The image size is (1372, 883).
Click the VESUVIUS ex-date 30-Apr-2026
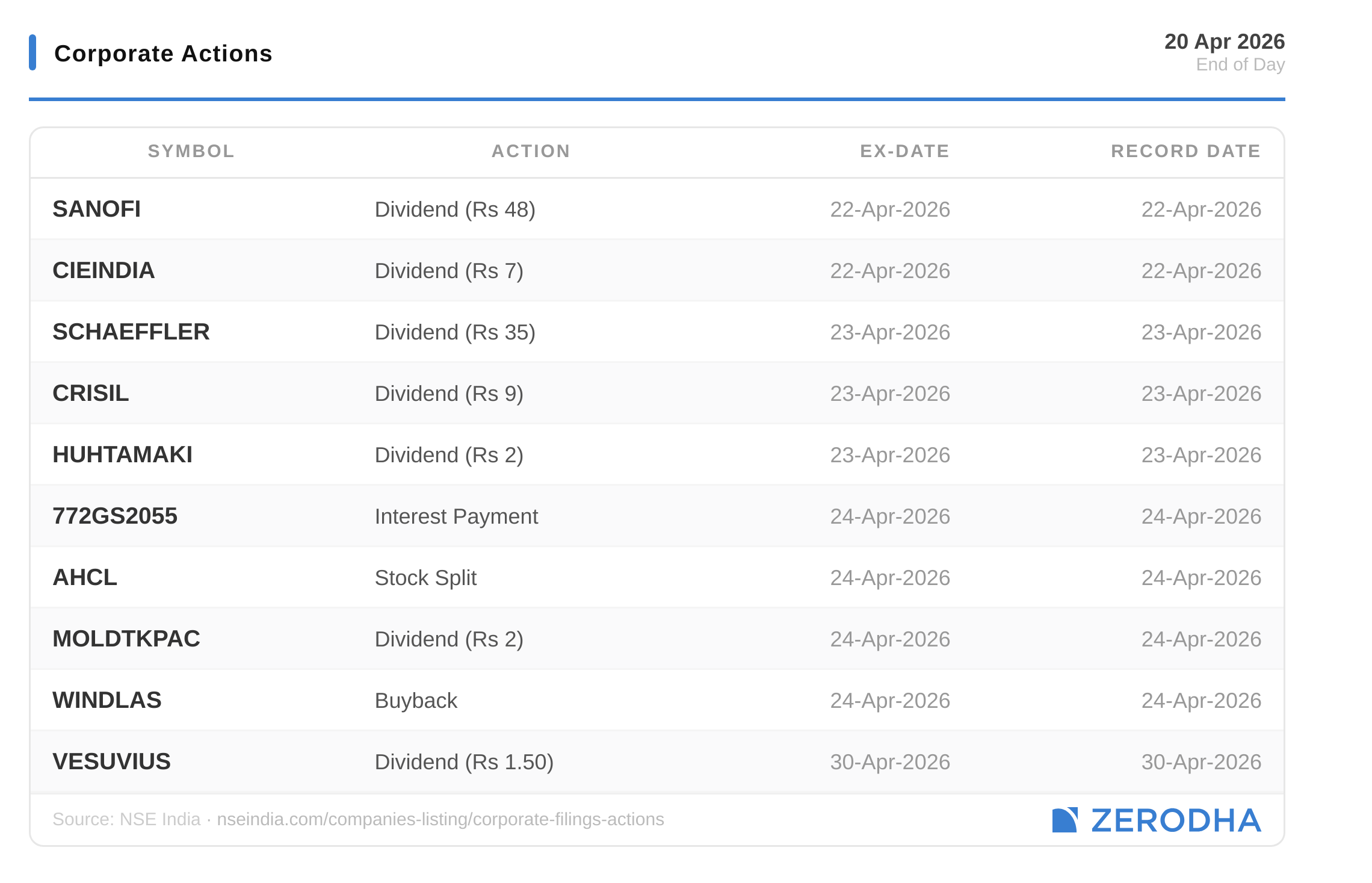[x=889, y=762]
